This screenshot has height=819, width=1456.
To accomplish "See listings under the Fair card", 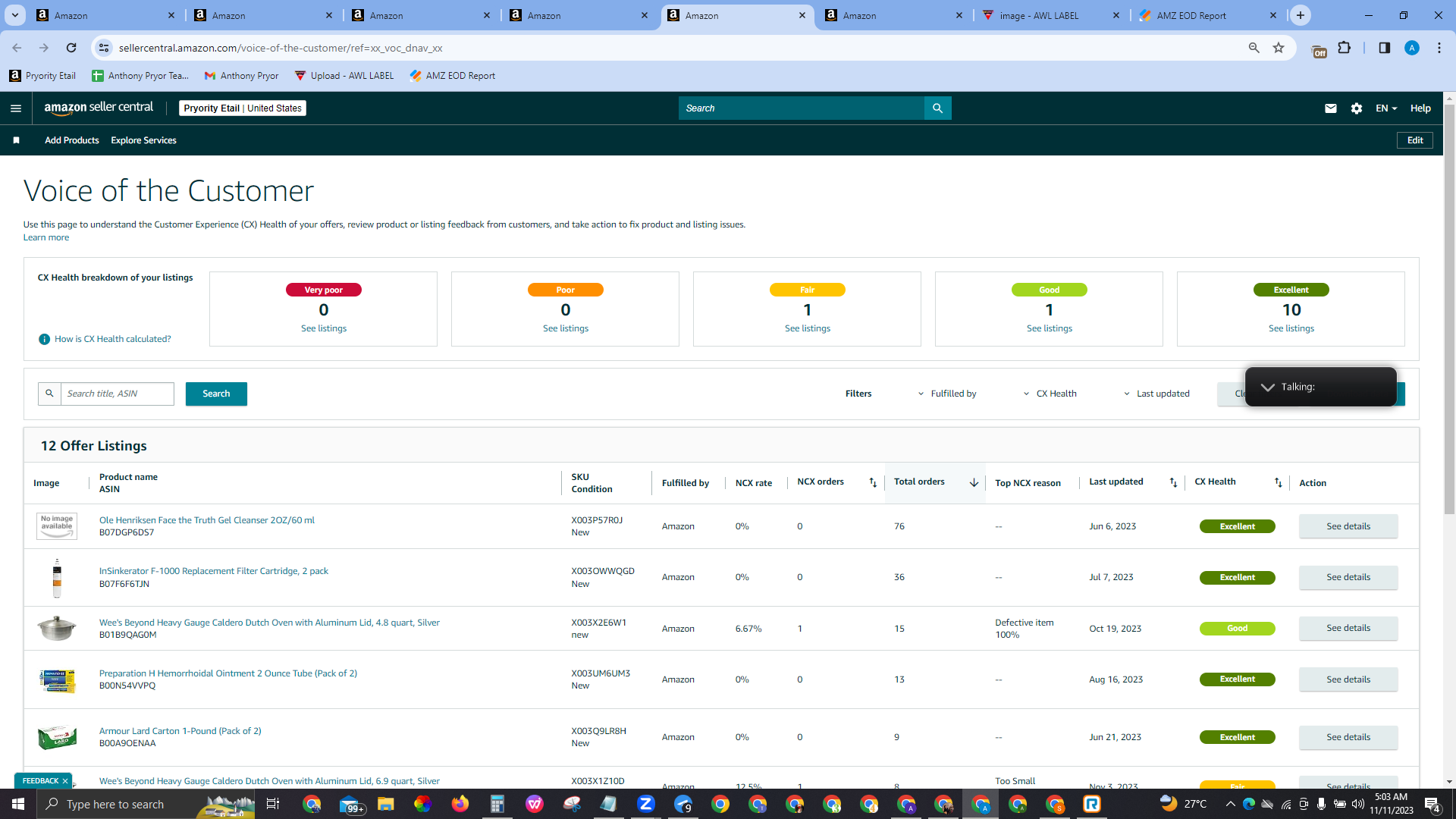I will tap(808, 328).
